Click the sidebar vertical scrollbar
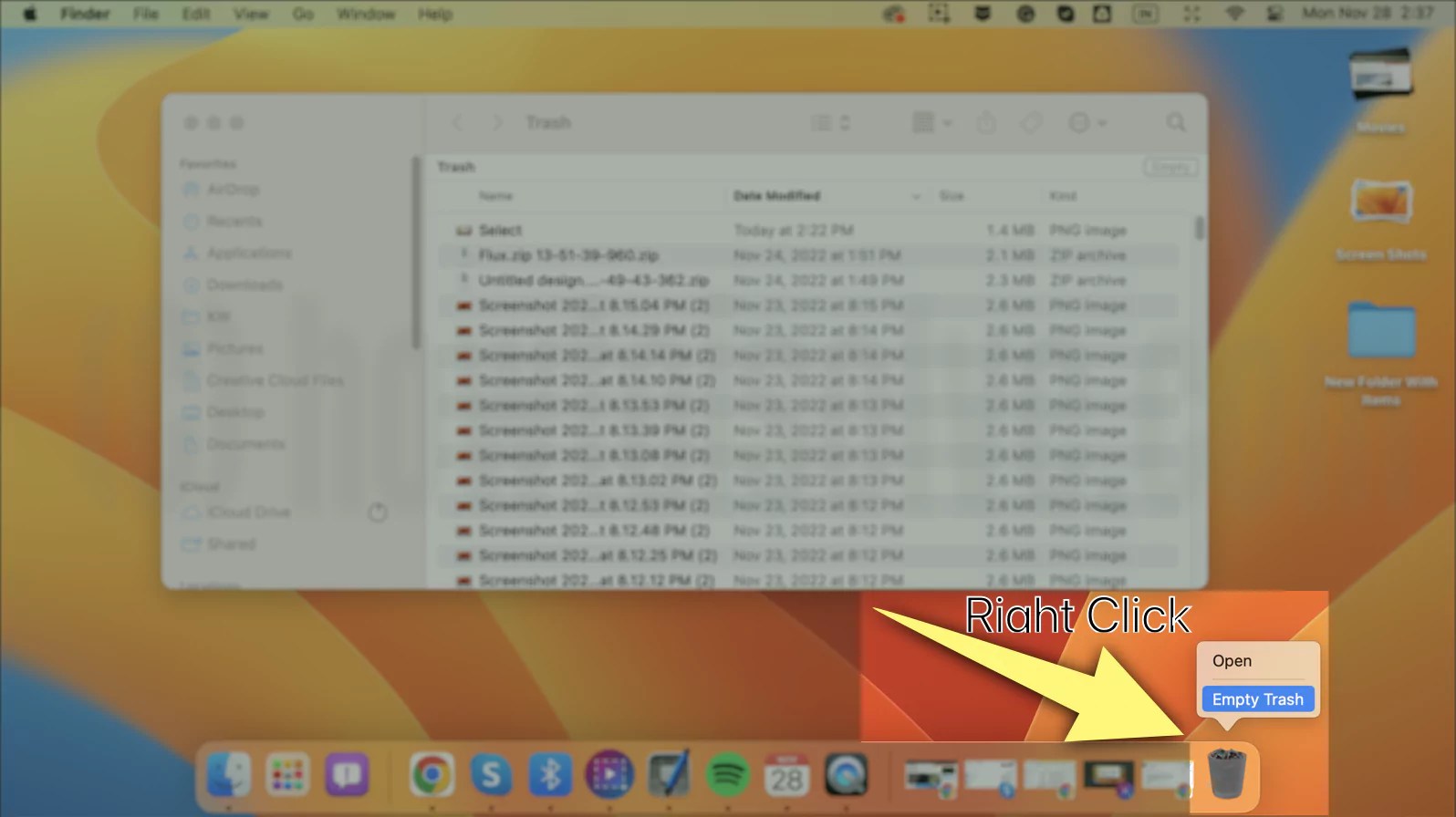This screenshot has height=817, width=1456. pos(416,253)
